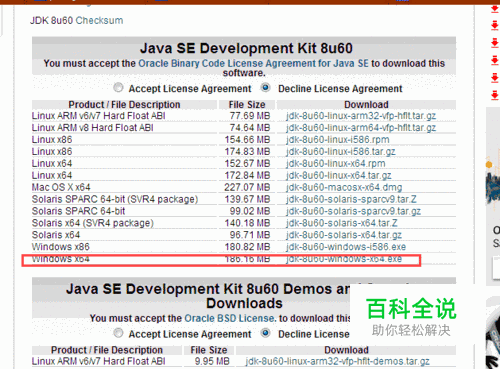Choose Accept License Agreement in Demos section

118,333
